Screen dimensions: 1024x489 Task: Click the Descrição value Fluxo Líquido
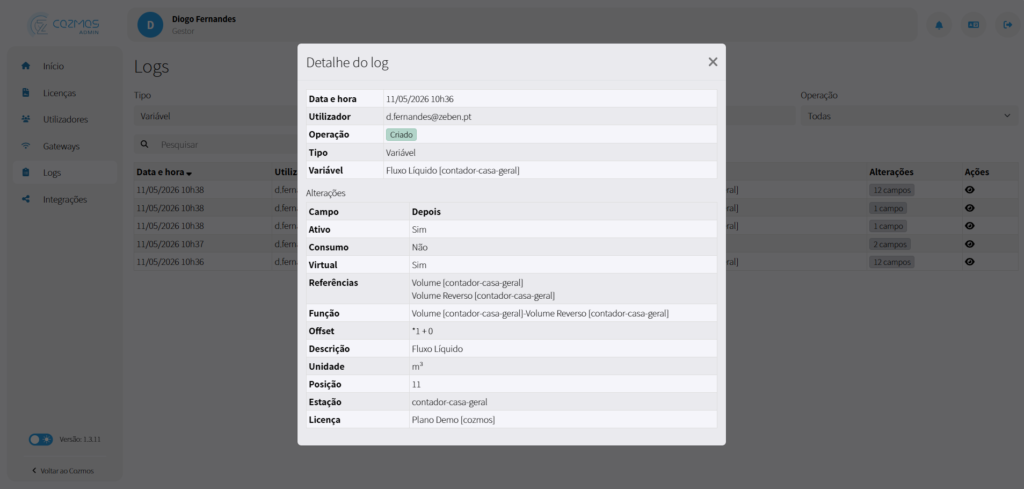(437, 349)
